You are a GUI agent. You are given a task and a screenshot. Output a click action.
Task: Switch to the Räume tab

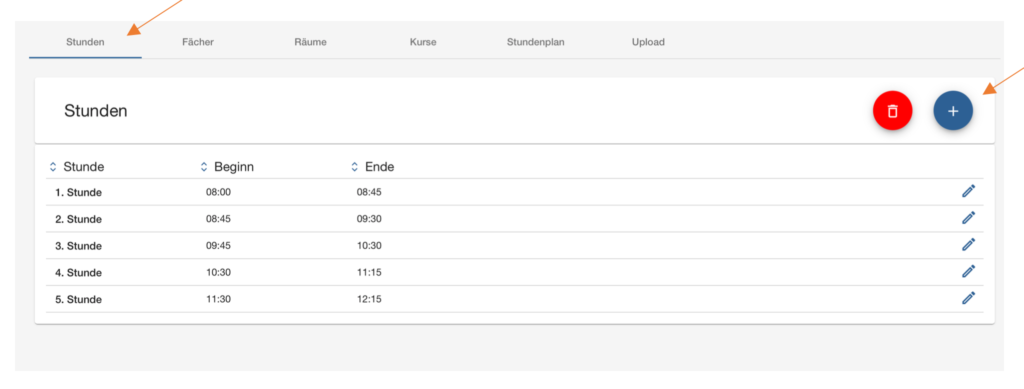pos(310,42)
